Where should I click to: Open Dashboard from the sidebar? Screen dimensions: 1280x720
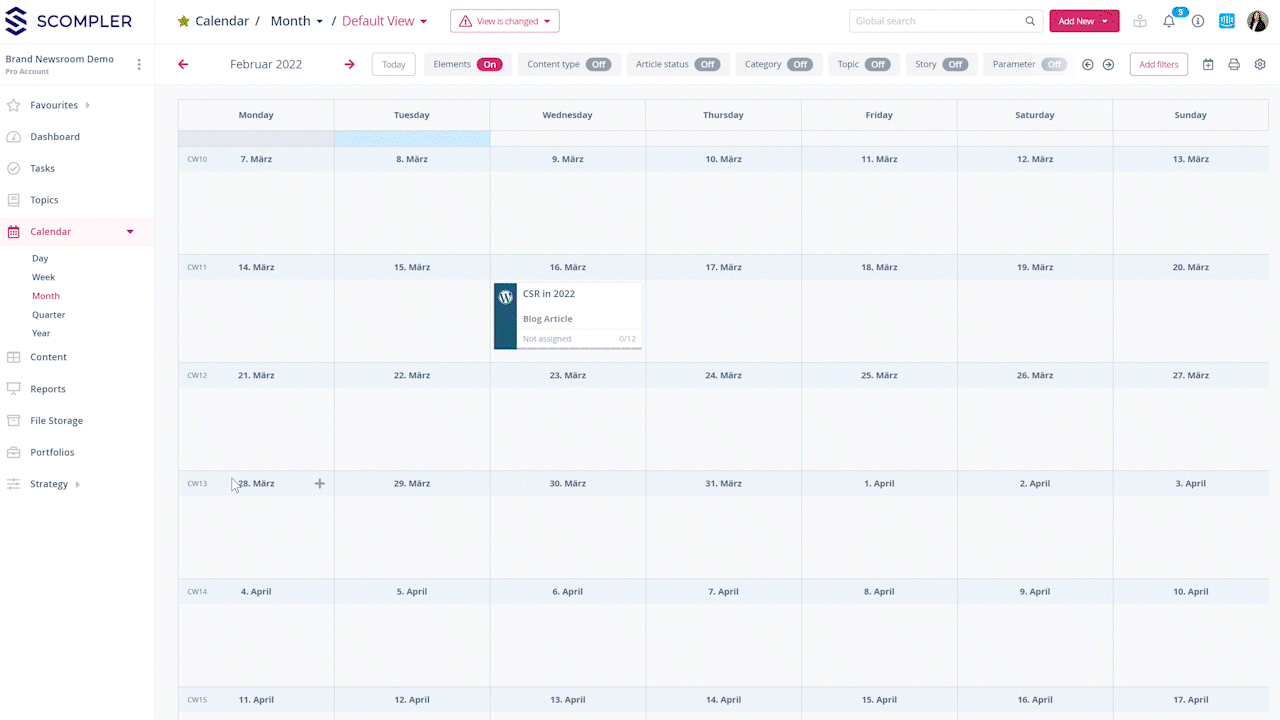[54, 137]
